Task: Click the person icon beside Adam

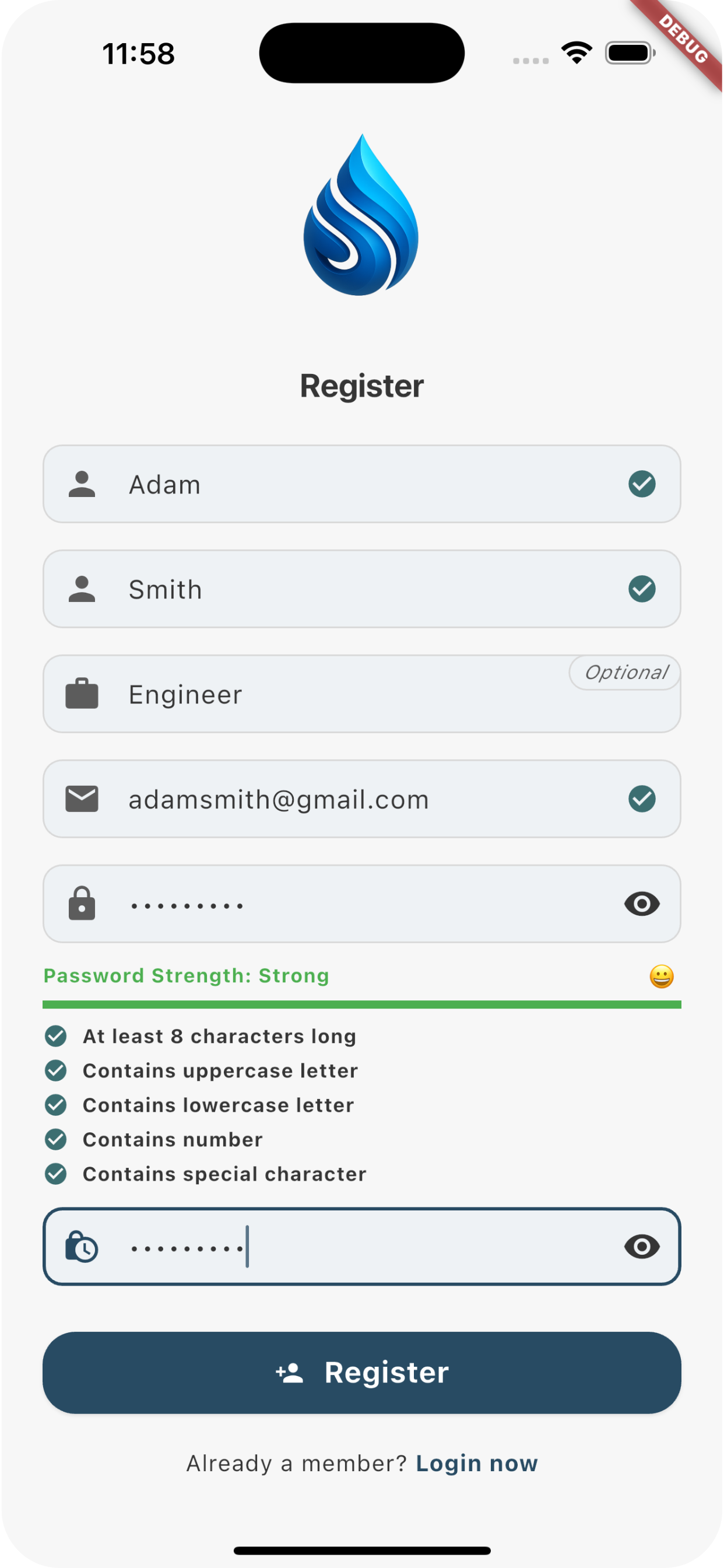Action: (x=82, y=485)
